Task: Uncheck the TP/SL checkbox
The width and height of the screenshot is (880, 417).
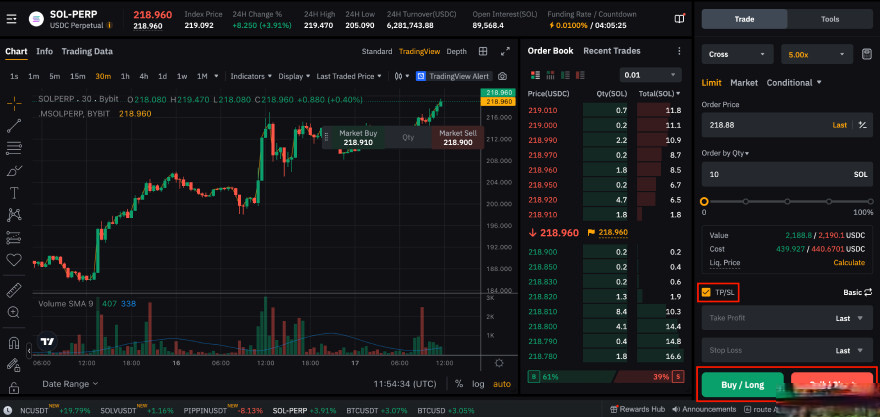Action: (x=706, y=292)
